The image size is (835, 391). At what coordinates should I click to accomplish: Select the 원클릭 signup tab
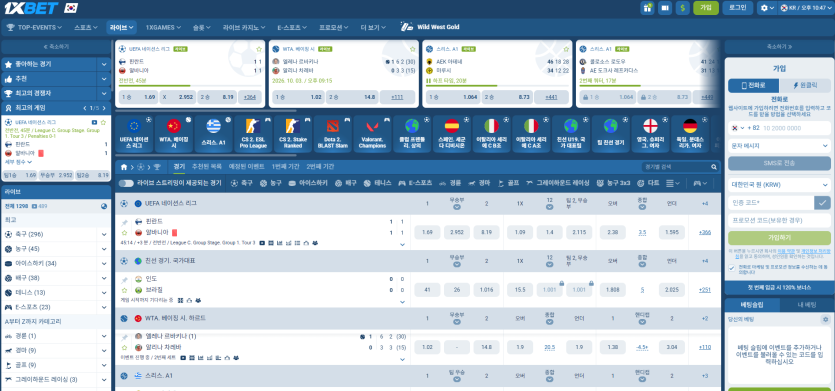pos(805,85)
